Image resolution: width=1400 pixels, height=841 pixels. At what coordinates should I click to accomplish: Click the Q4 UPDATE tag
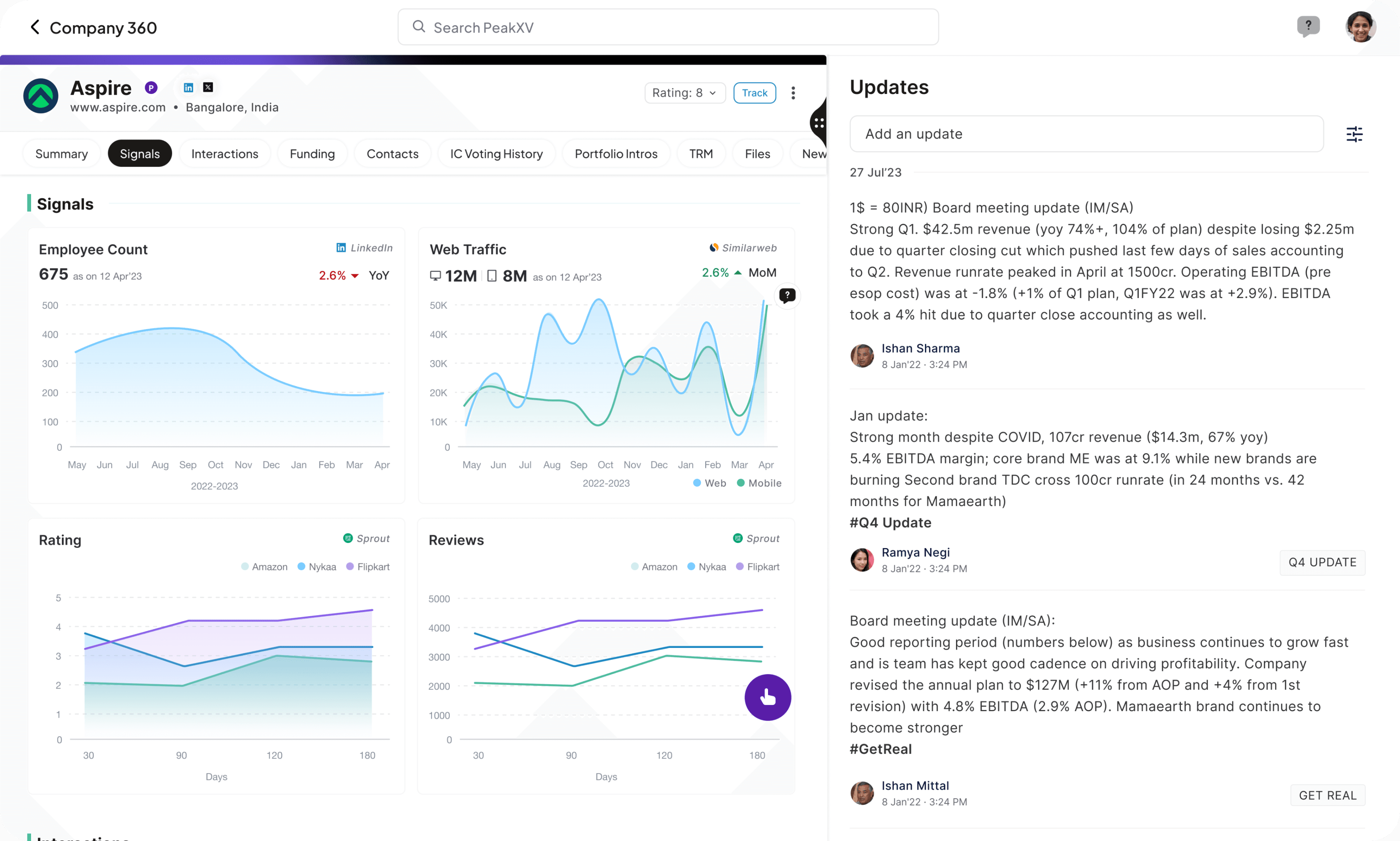coord(1322,562)
